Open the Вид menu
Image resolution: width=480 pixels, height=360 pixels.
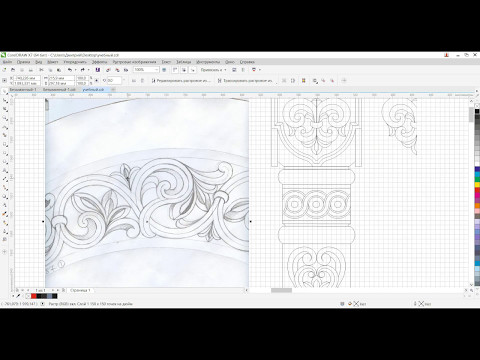point(39,62)
